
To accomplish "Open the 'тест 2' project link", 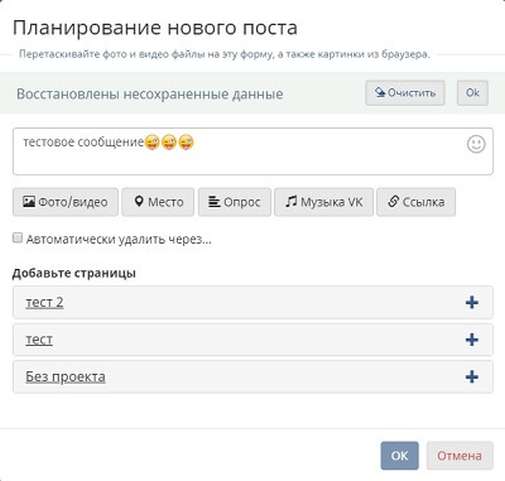I will click(x=44, y=302).
